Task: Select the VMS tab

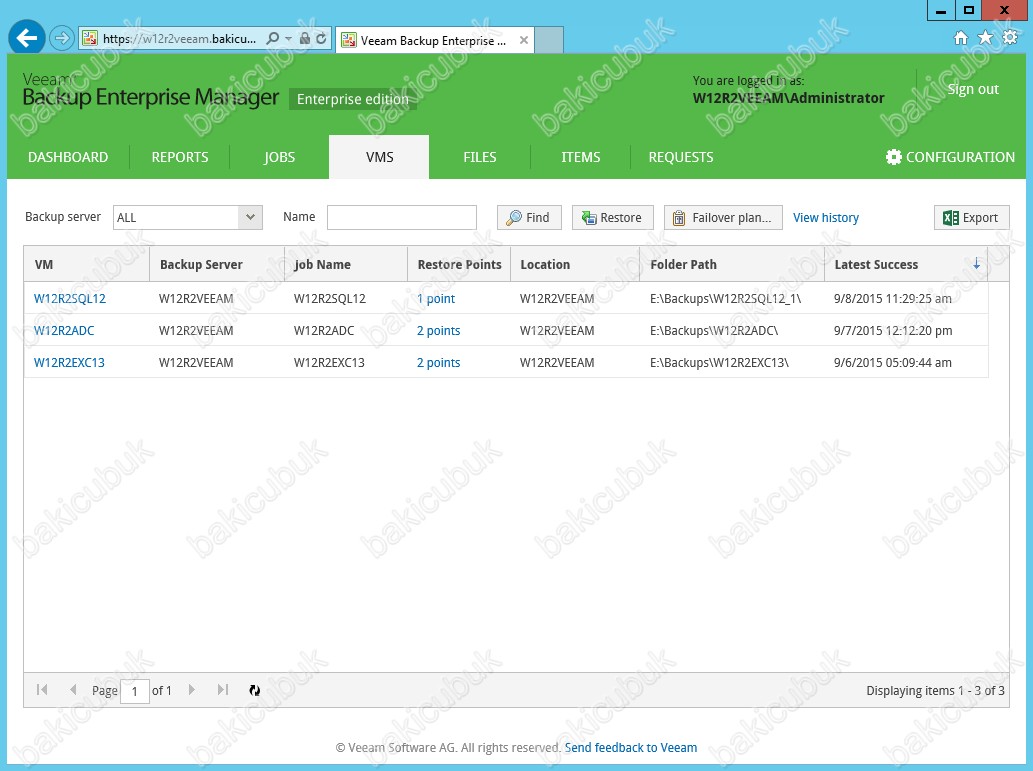Action: [x=379, y=157]
